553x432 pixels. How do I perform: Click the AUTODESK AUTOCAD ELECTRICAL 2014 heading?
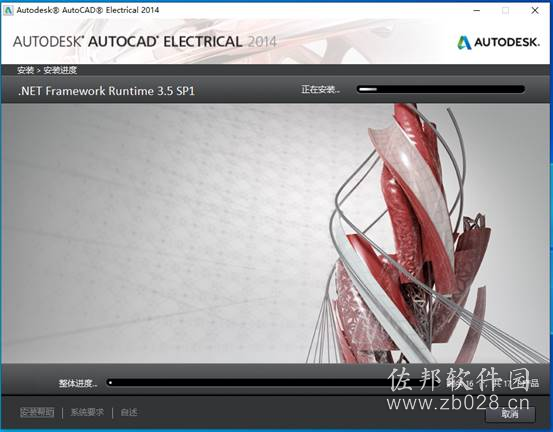(x=145, y=42)
